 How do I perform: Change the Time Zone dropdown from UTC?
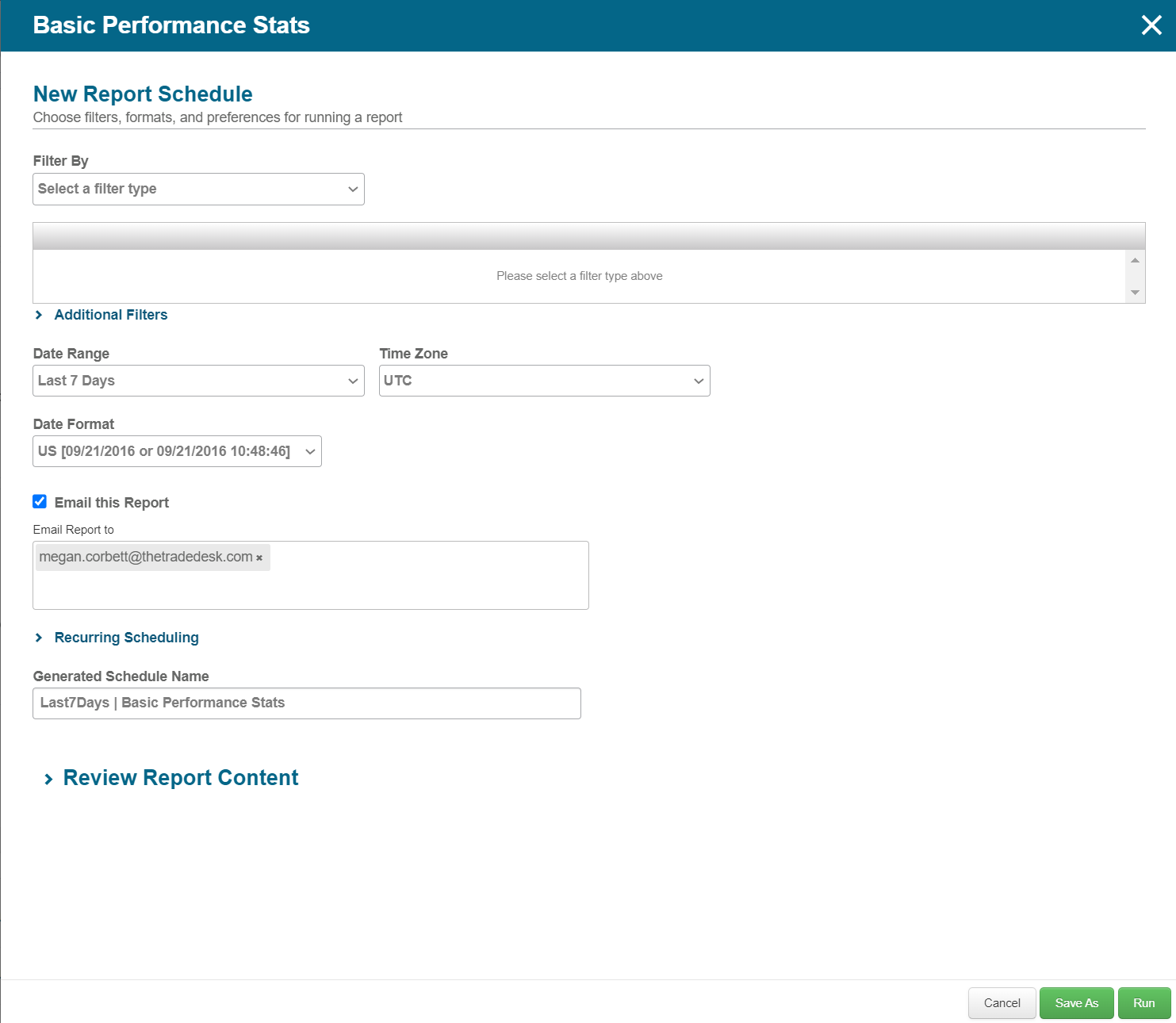(544, 381)
